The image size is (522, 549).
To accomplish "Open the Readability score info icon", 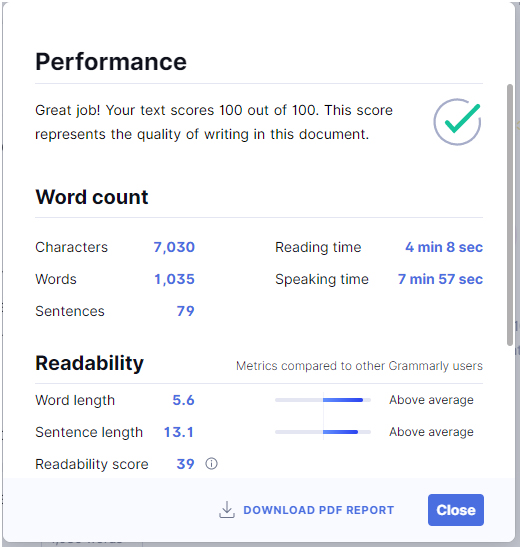I will coord(211,464).
